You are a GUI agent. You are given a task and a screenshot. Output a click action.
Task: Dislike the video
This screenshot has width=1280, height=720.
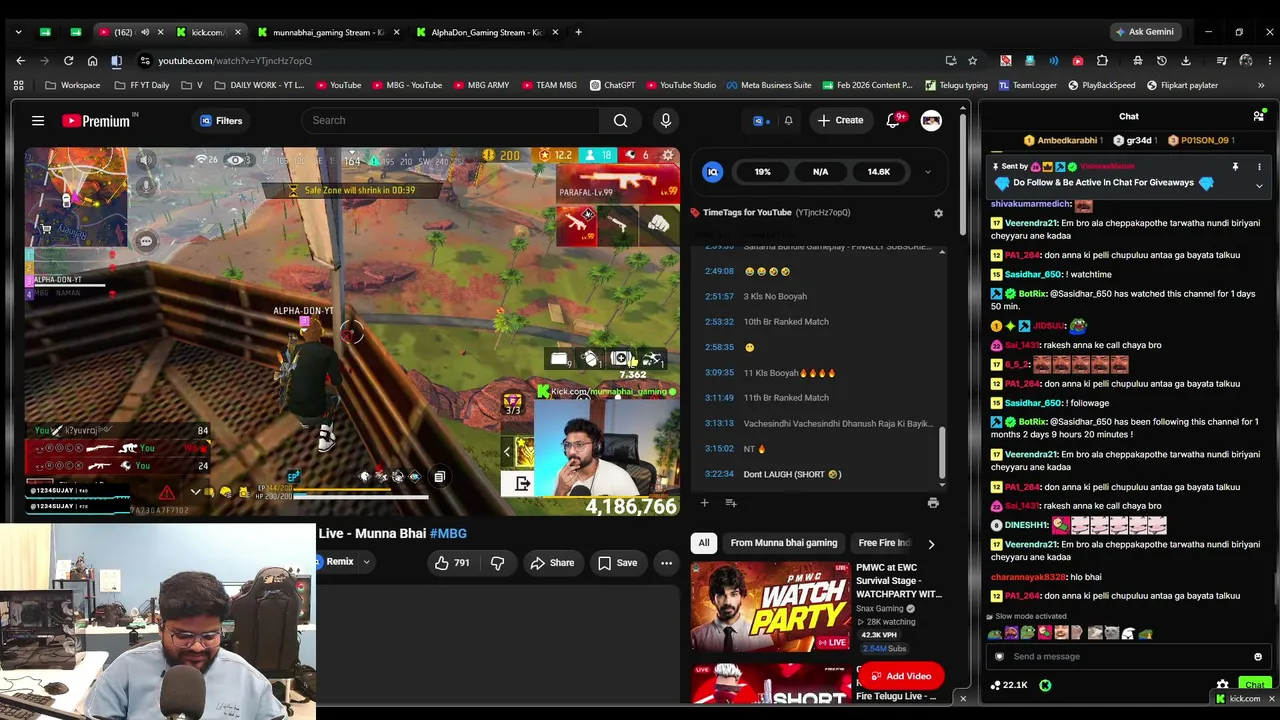pyautogui.click(x=497, y=563)
